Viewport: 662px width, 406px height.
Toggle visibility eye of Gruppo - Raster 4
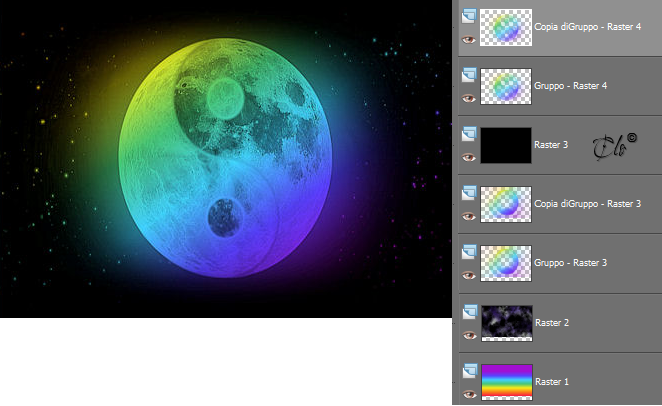point(469,99)
